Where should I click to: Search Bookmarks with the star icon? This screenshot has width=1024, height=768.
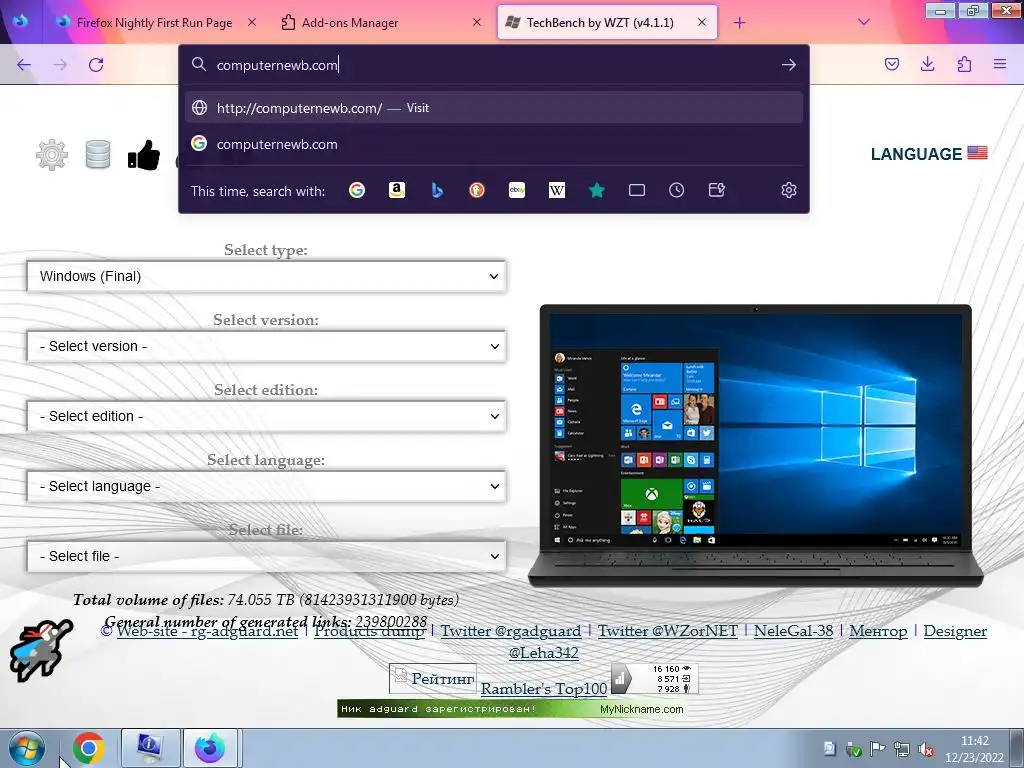point(597,190)
